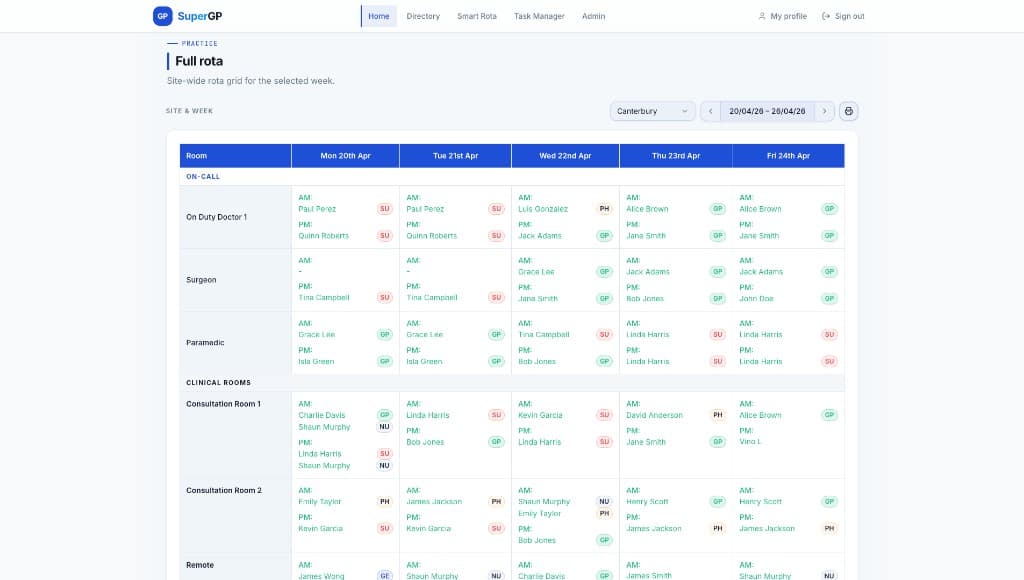Click Bob Jones in Thursday Surgeon PM

(x=645, y=298)
